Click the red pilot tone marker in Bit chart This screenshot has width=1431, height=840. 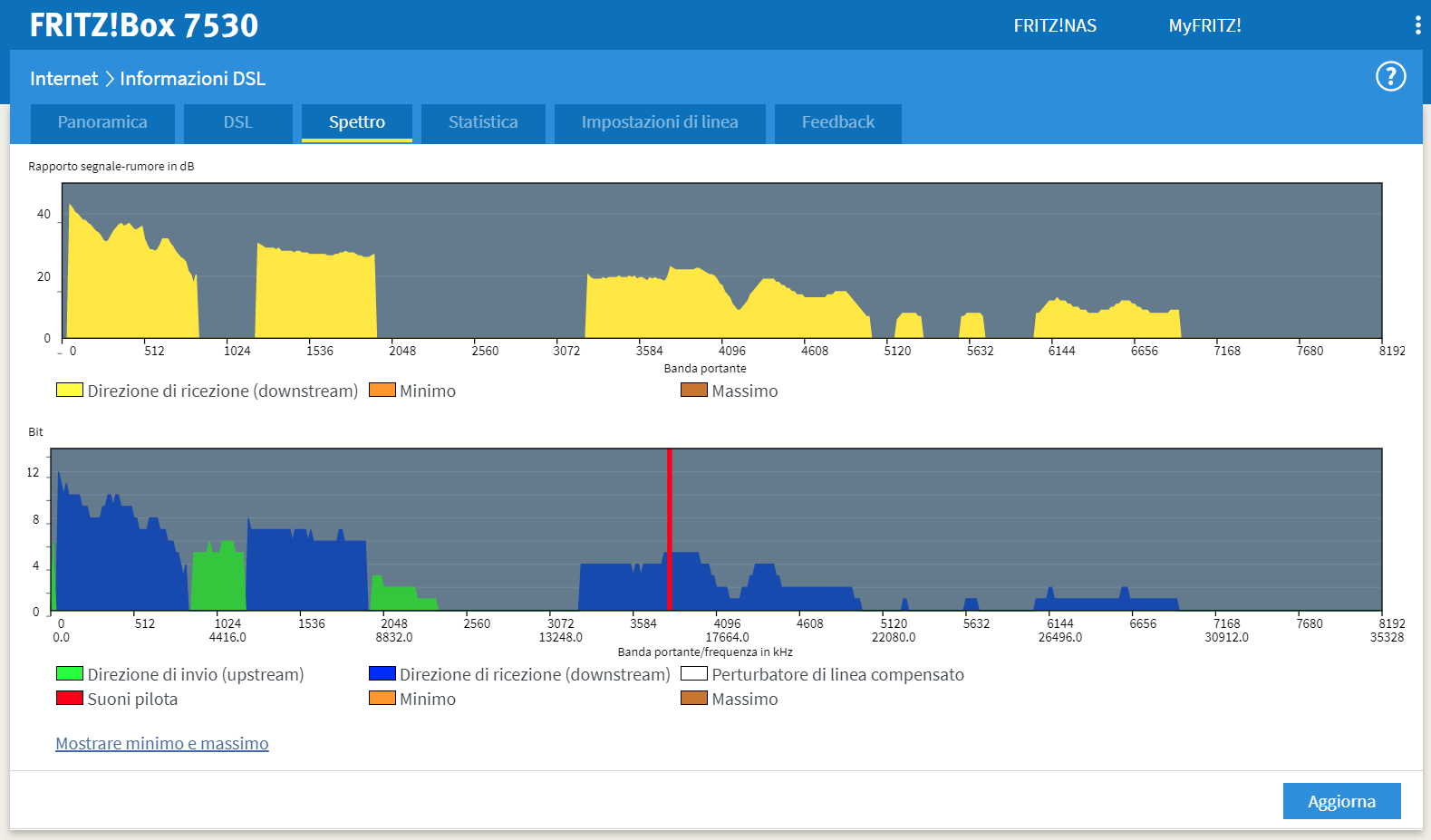tap(669, 529)
